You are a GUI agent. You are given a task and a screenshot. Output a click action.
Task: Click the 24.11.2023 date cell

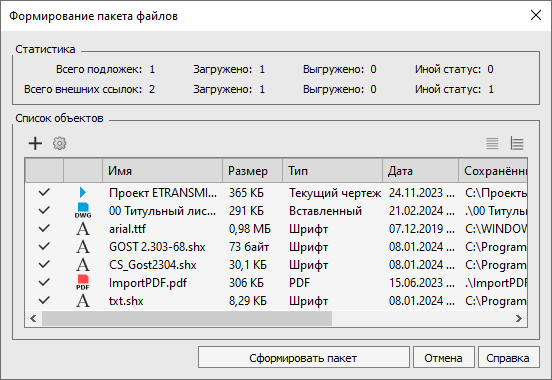click(421, 193)
